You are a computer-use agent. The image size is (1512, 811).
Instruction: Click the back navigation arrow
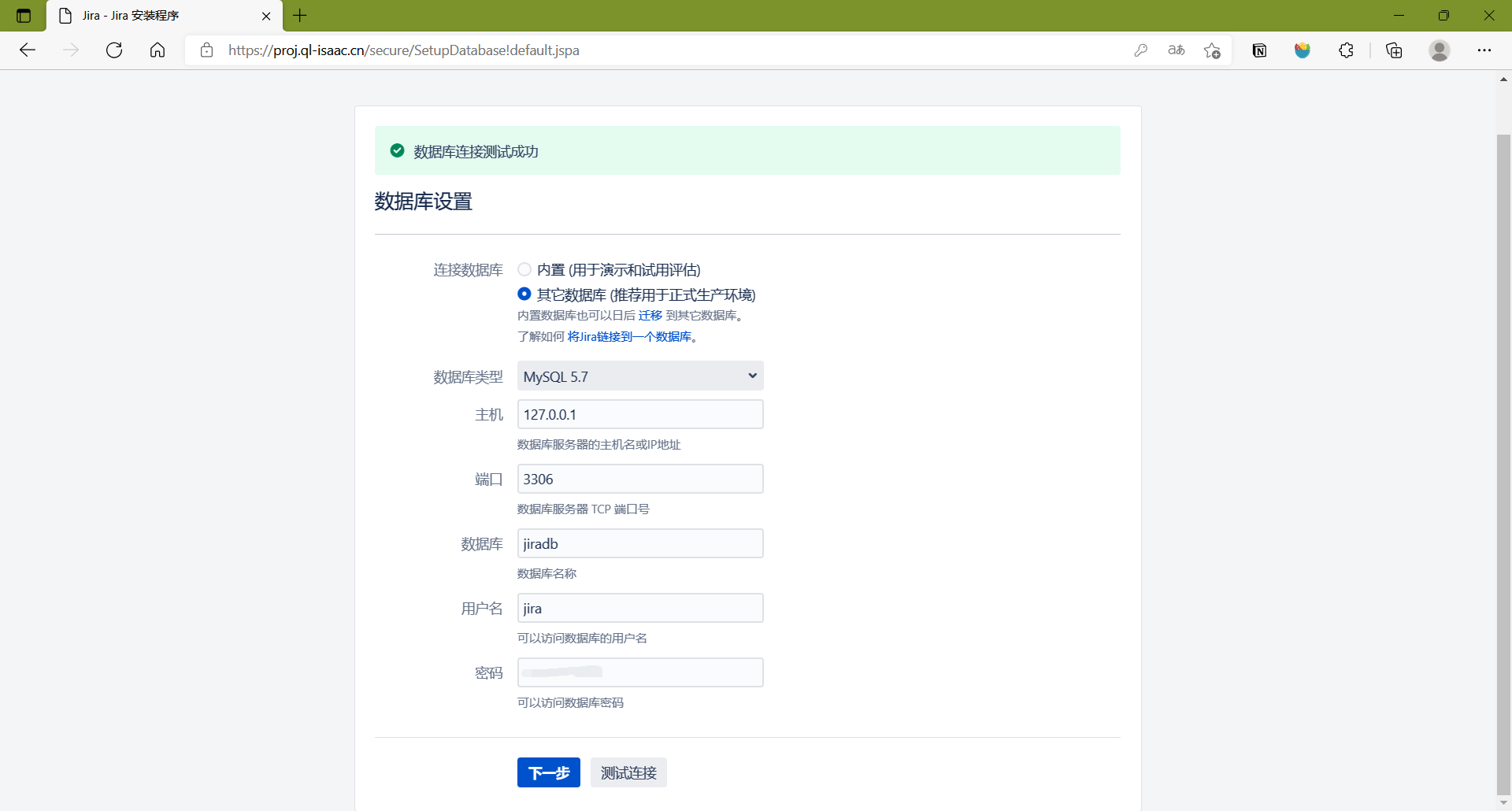coord(28,50)
